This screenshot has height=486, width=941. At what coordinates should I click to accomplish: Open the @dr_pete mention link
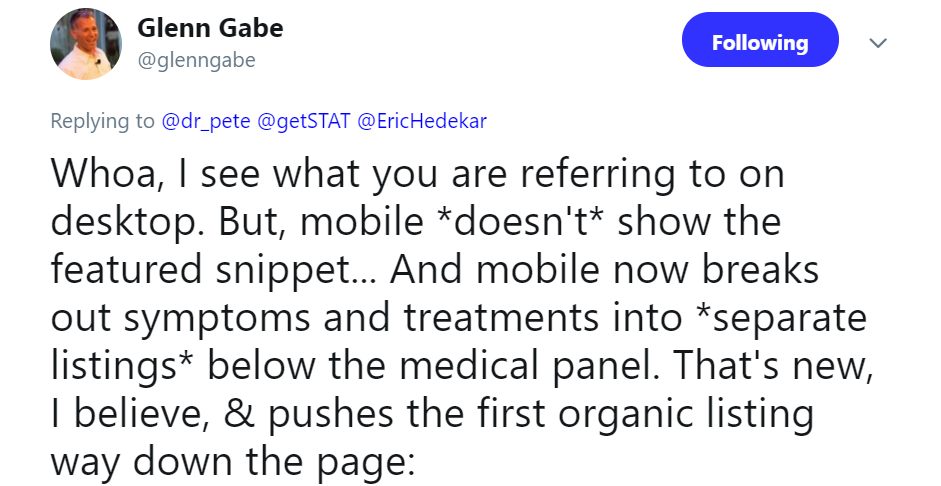pyautogui.click(x=206, y=121)
